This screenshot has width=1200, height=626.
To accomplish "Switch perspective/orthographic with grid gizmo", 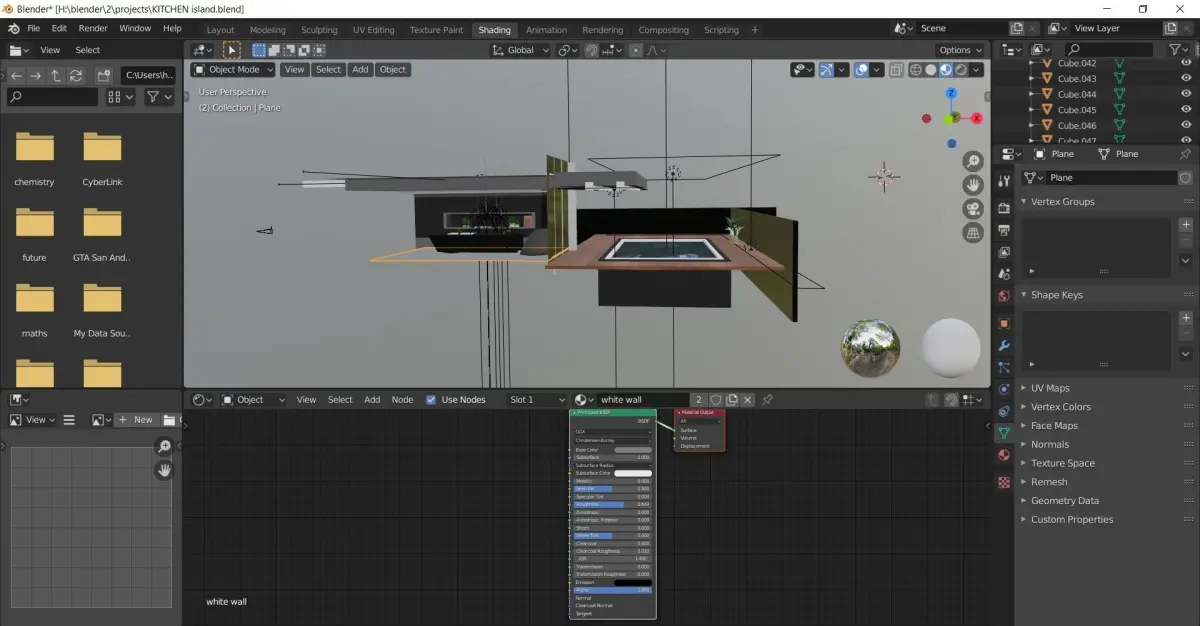I will pos(973,233).
